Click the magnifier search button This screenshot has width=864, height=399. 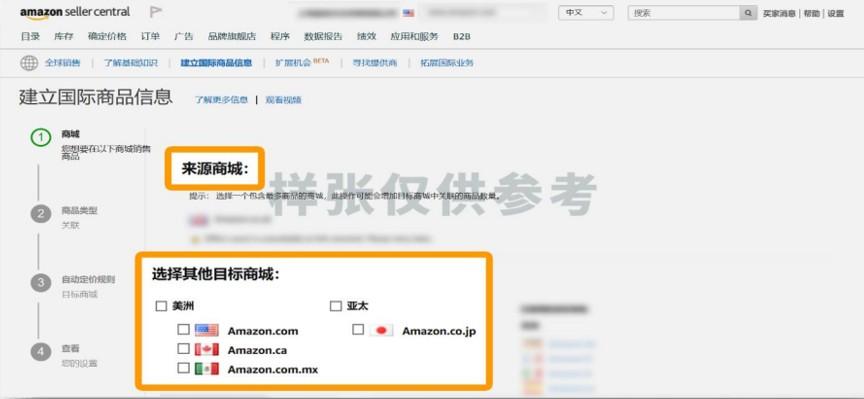pos(748,13)
